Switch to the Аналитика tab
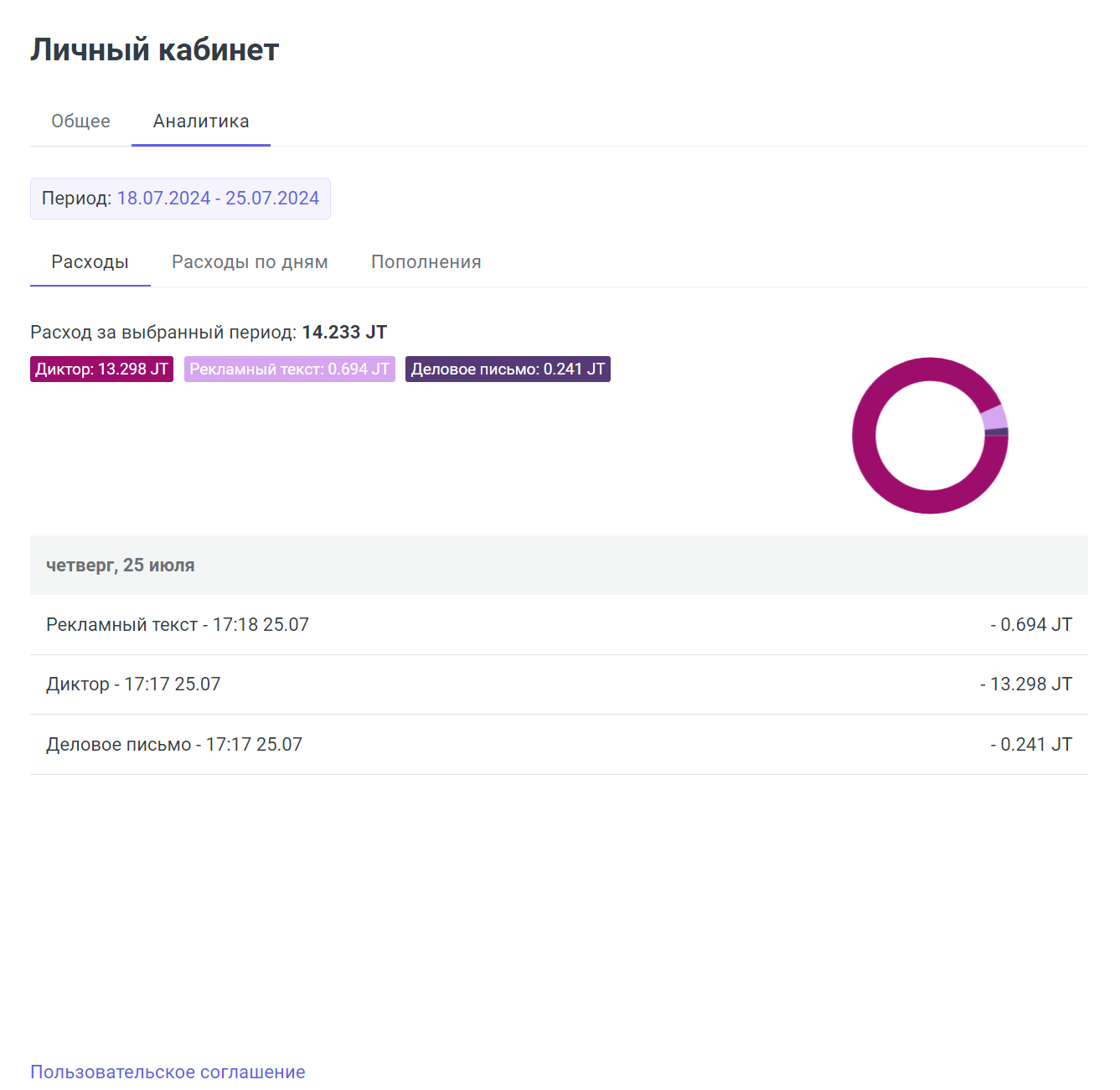 (201, 121)
